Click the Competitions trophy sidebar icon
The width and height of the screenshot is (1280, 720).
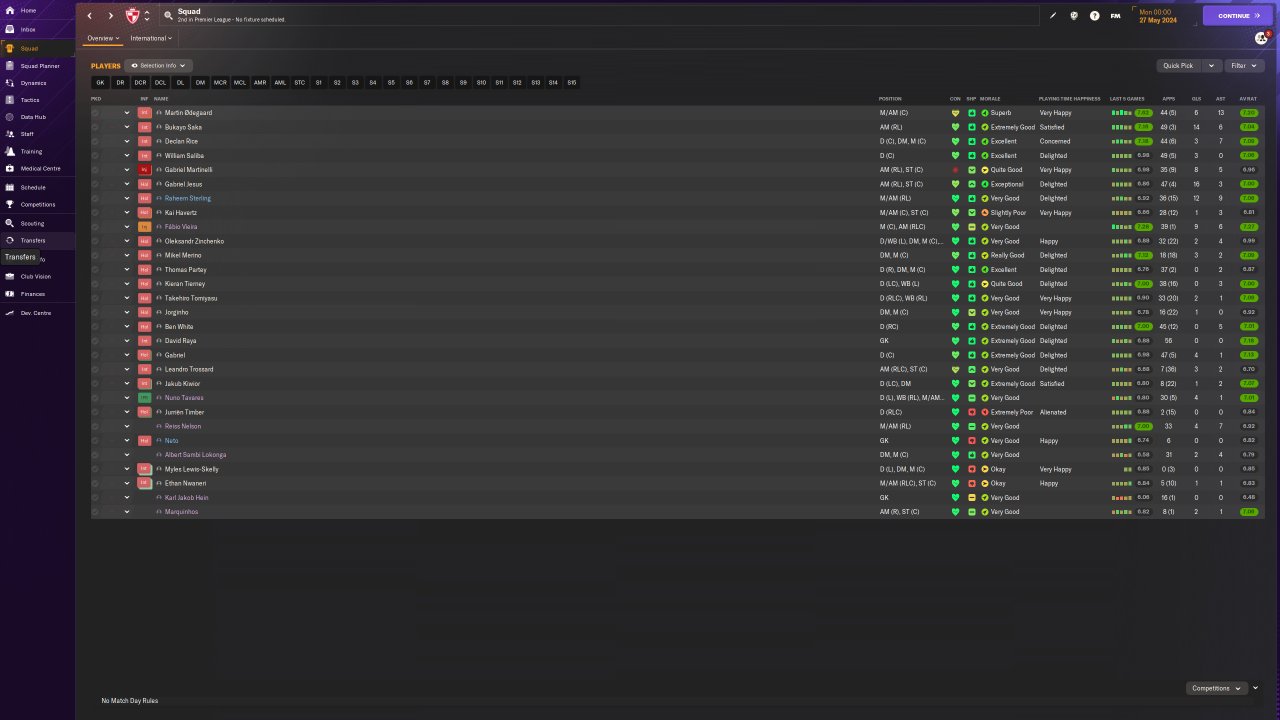9,204
